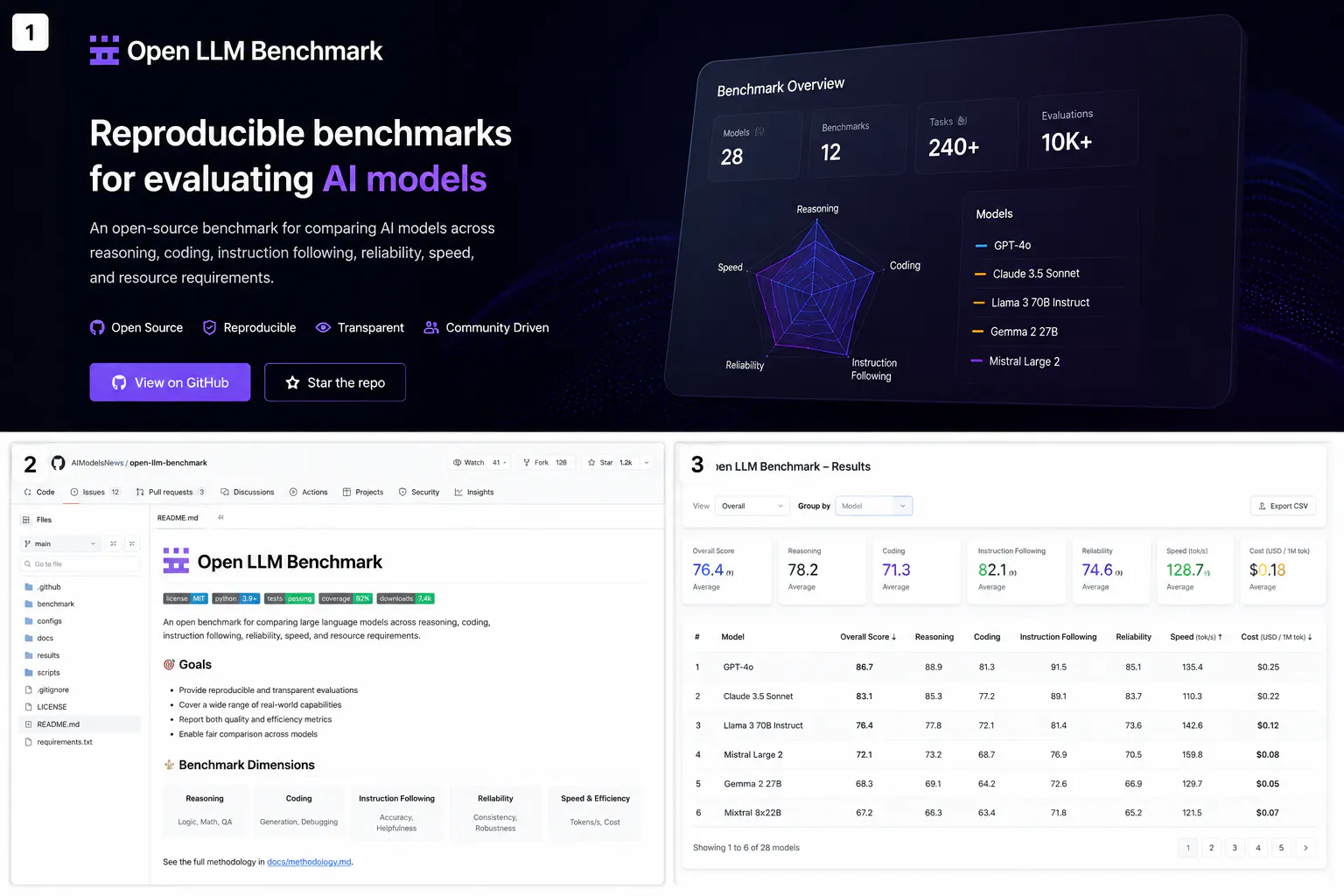
Task: Expand the caret next to the Star count
Action: point(647,463)
